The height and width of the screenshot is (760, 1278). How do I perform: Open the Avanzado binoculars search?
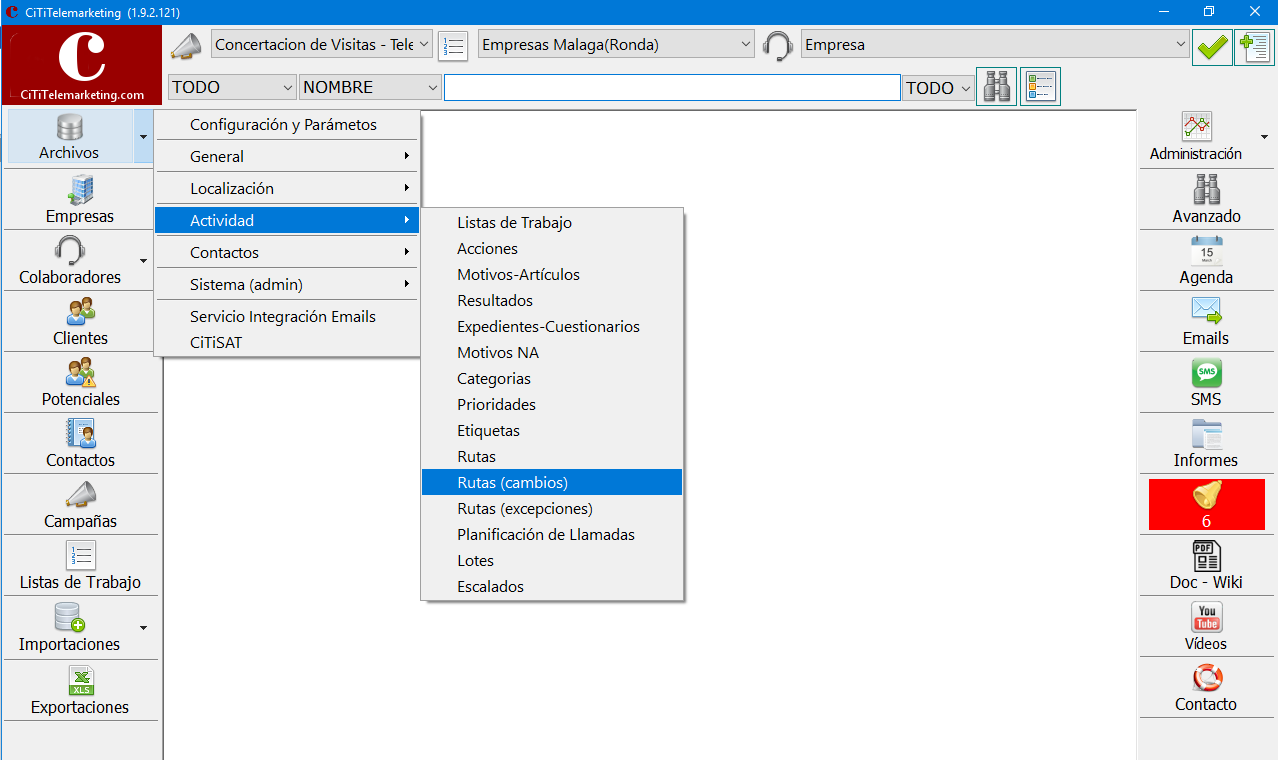(x=1207, y=200)
